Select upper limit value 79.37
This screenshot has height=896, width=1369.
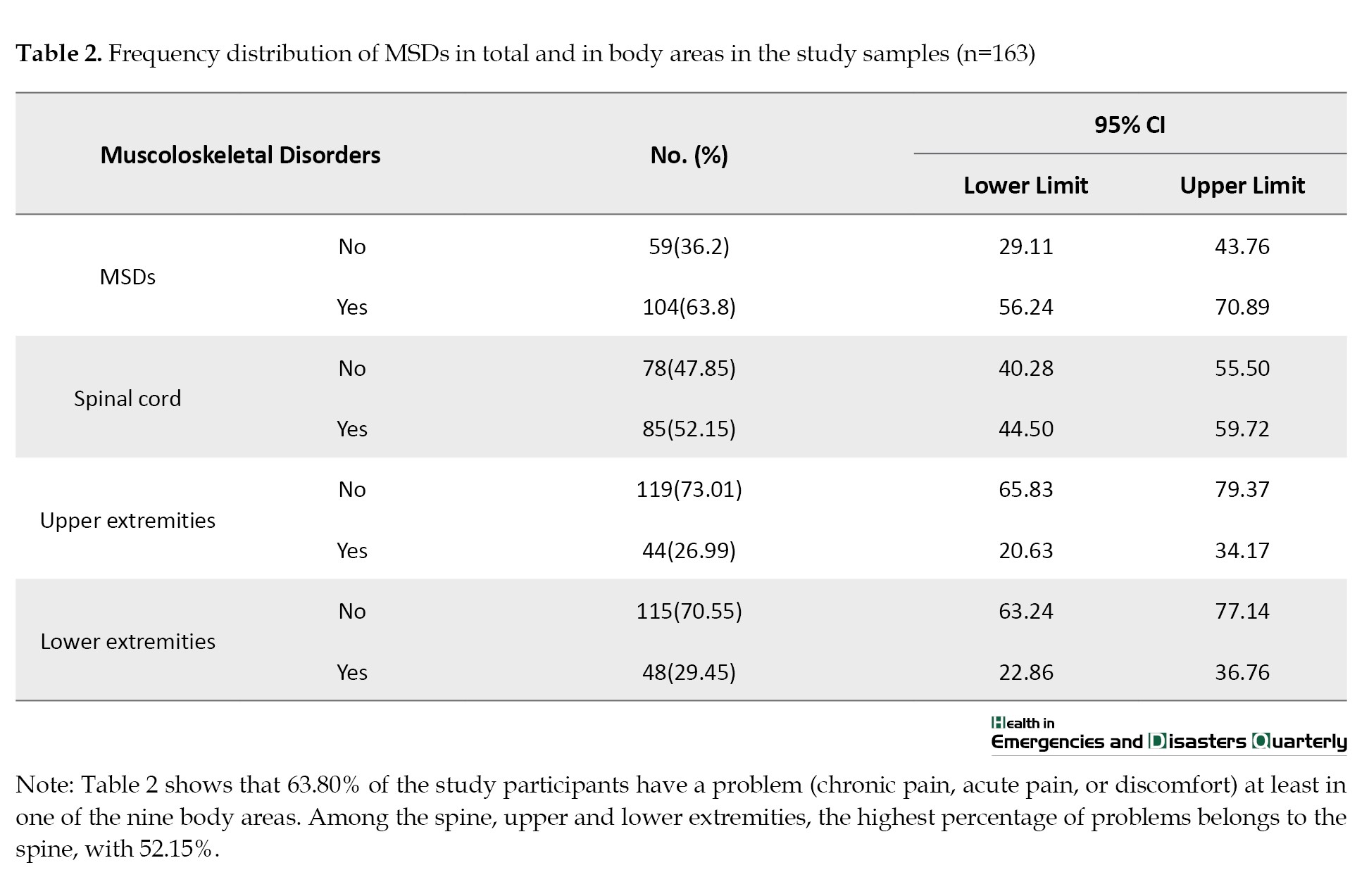(1242, 489)
